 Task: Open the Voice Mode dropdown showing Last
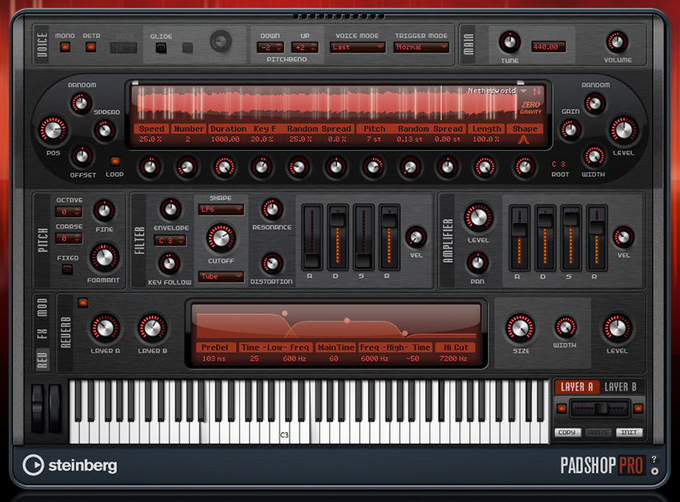click(358, 47)
